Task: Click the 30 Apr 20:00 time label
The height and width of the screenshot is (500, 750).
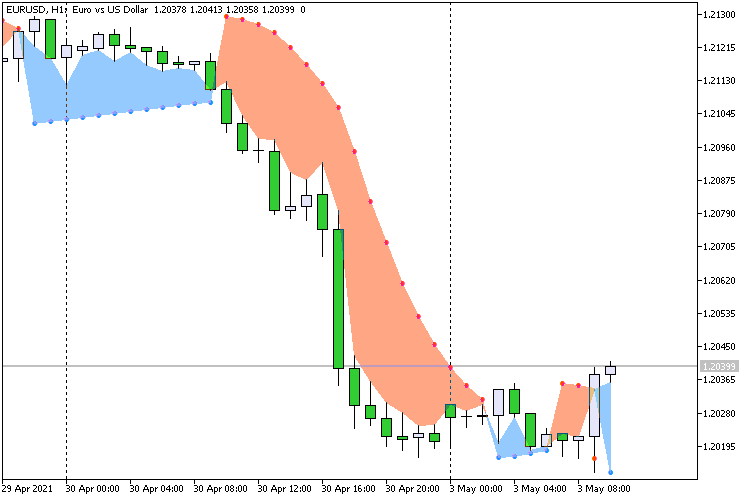Action: 413,489
